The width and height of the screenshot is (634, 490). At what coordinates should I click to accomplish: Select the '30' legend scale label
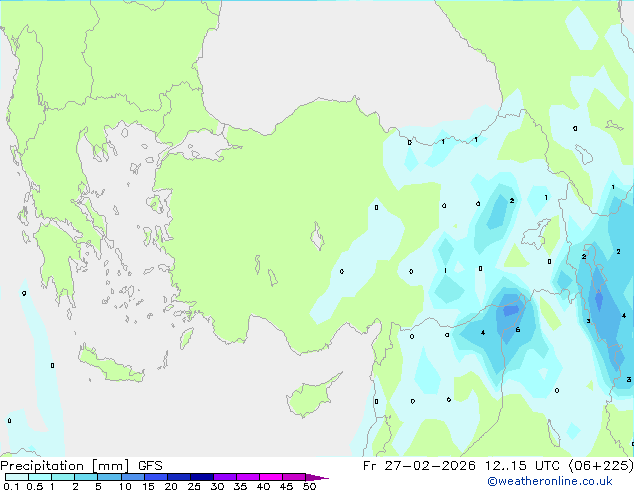217,486
